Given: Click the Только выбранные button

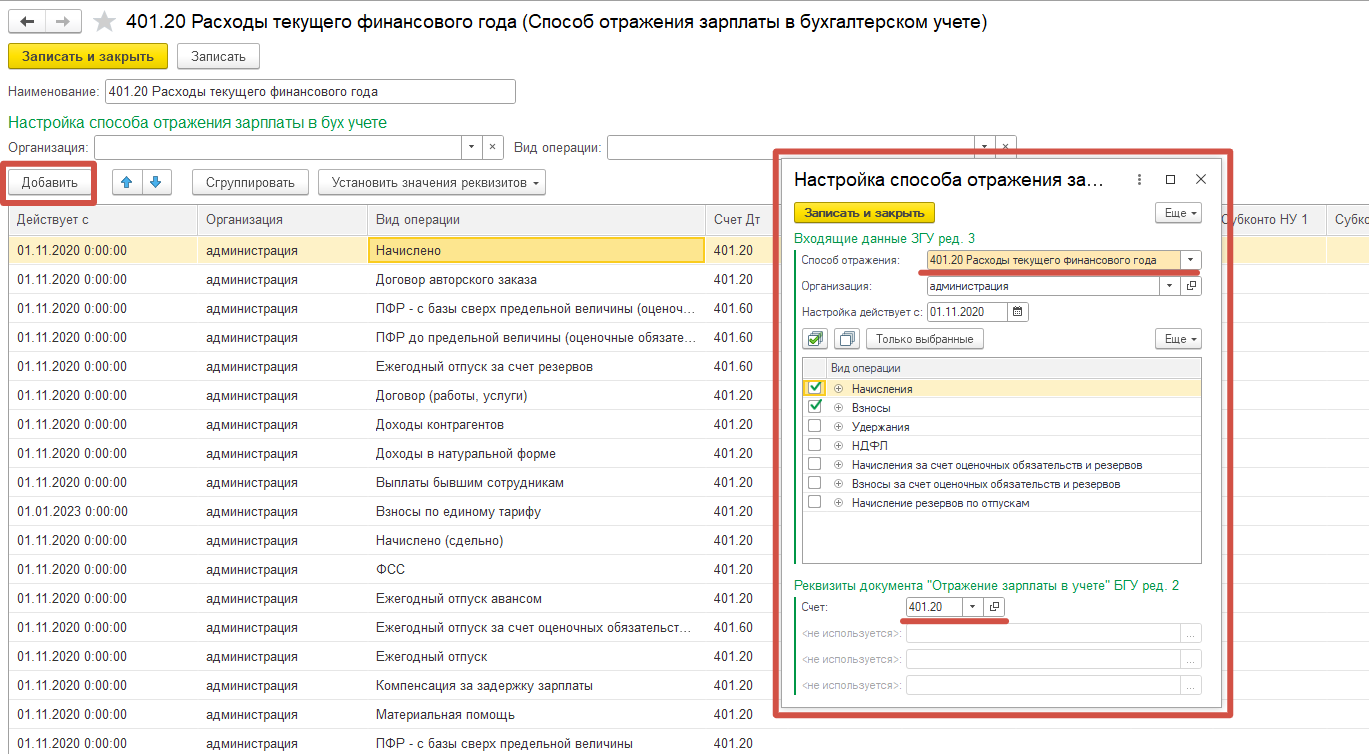Looking at the screenshot, I should click(925, 339).
